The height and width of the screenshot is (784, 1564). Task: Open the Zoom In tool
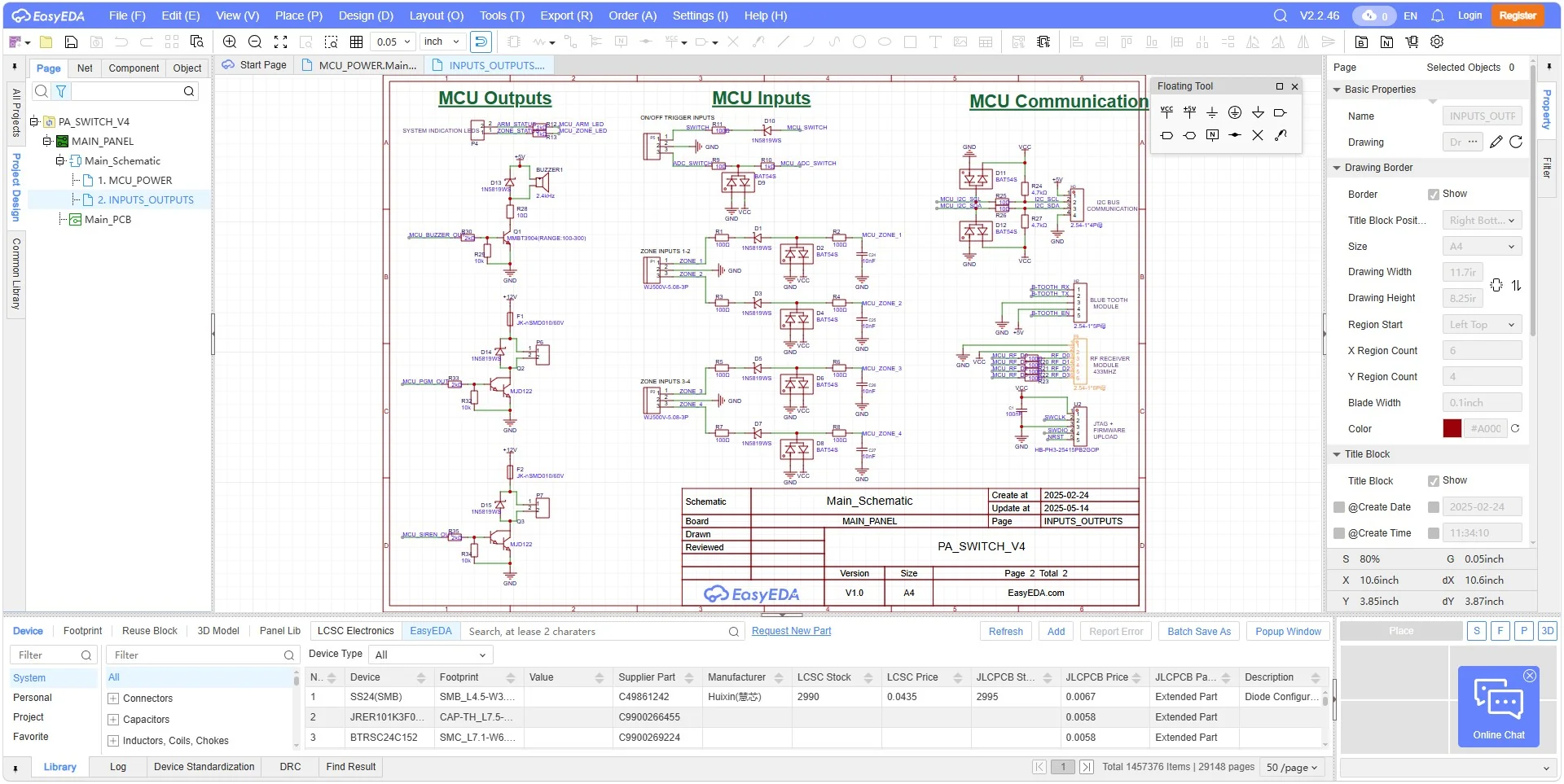click(230, 42)
